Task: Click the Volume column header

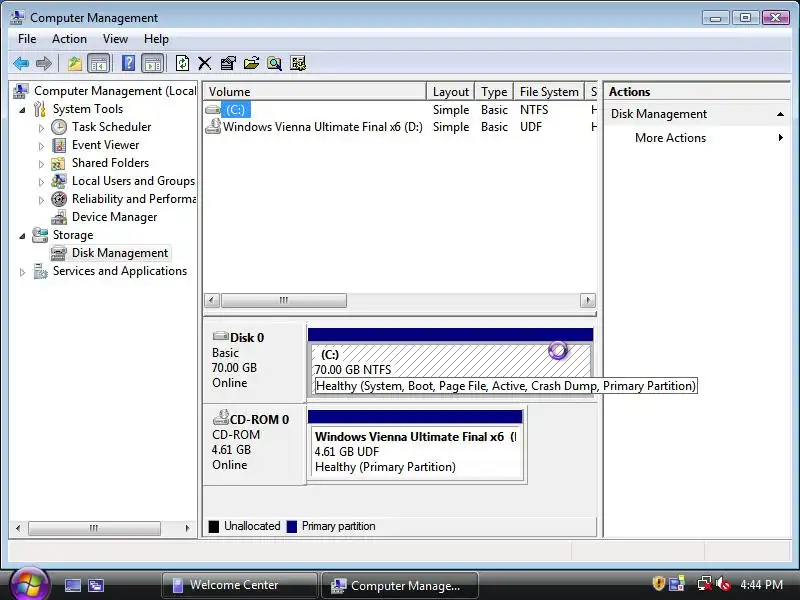Action: pyautogui.click(x=314, y=92)
